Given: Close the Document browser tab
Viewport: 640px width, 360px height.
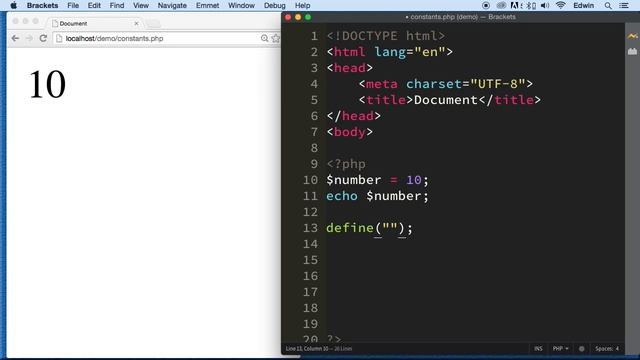Looking at the screenshot, I should click(x=136, y=24).
